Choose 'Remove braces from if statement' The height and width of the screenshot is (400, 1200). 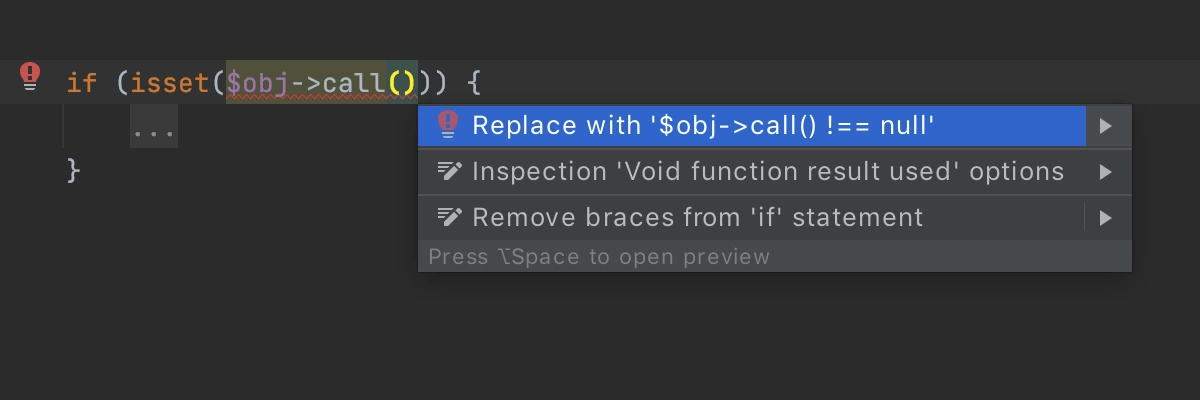coord(698,217)
